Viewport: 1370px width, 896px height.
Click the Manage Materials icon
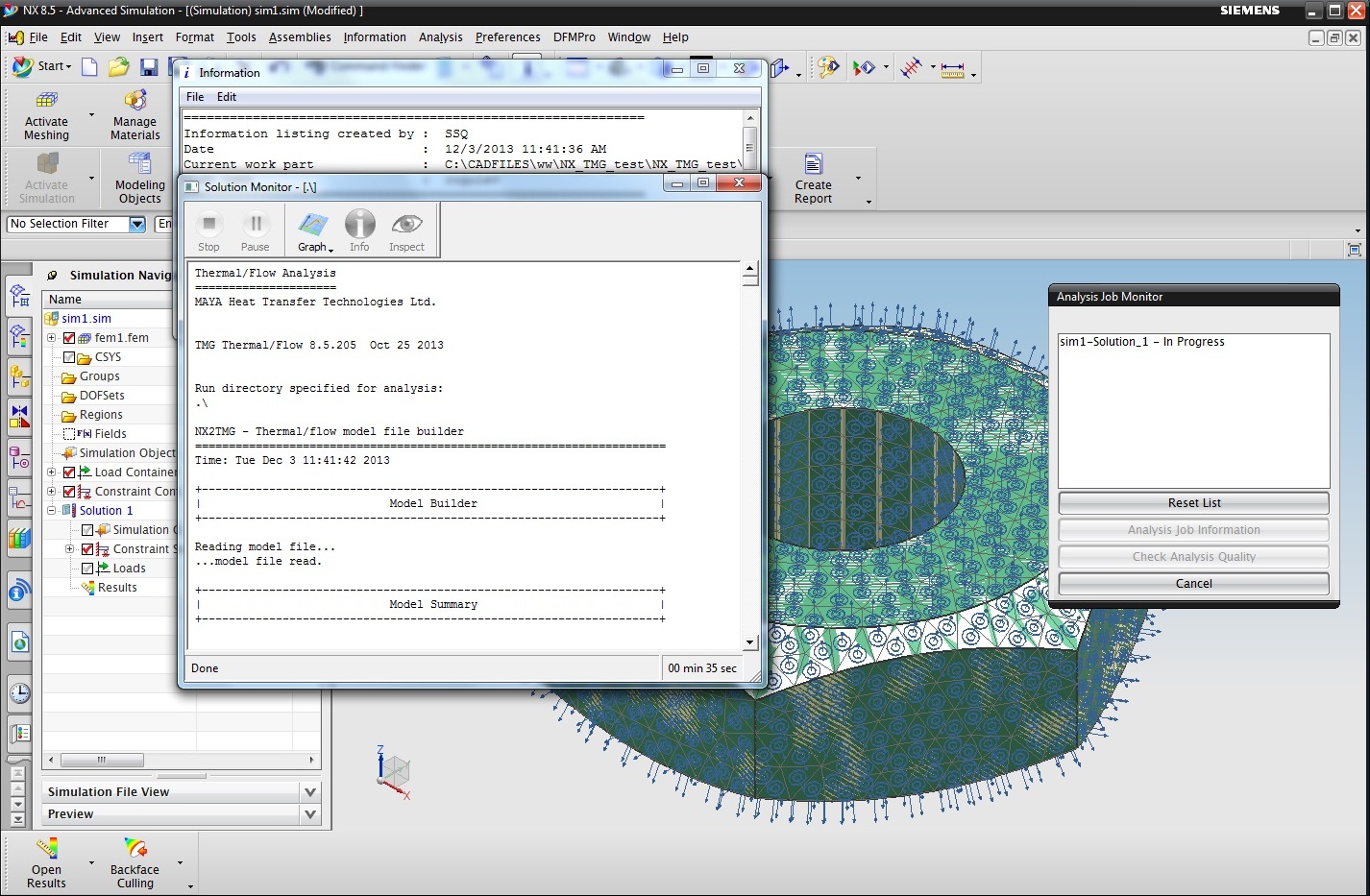coord(135,101)
